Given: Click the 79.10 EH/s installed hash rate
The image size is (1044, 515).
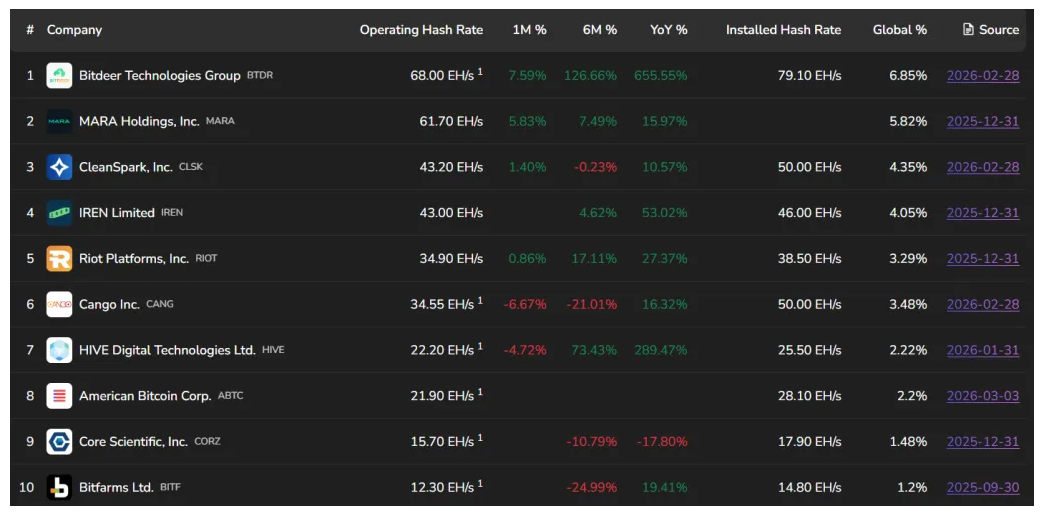Looking at the screenshot, I should (x=809, y=75).
